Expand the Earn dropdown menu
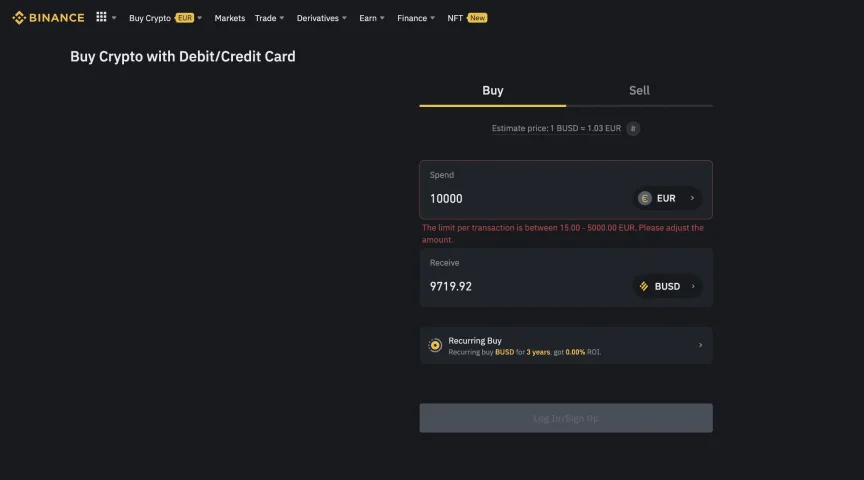Viewport: 864px width, 480px height. [372, 18]
